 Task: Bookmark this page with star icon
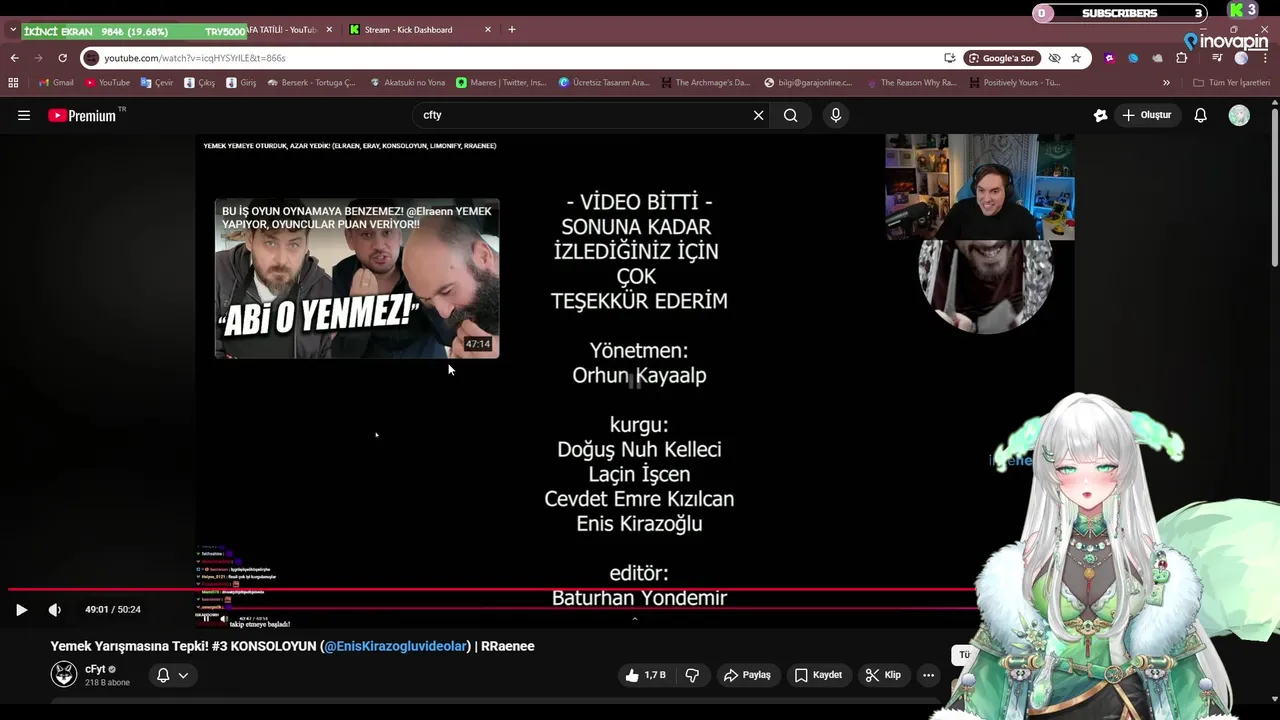coord(1076,58)
